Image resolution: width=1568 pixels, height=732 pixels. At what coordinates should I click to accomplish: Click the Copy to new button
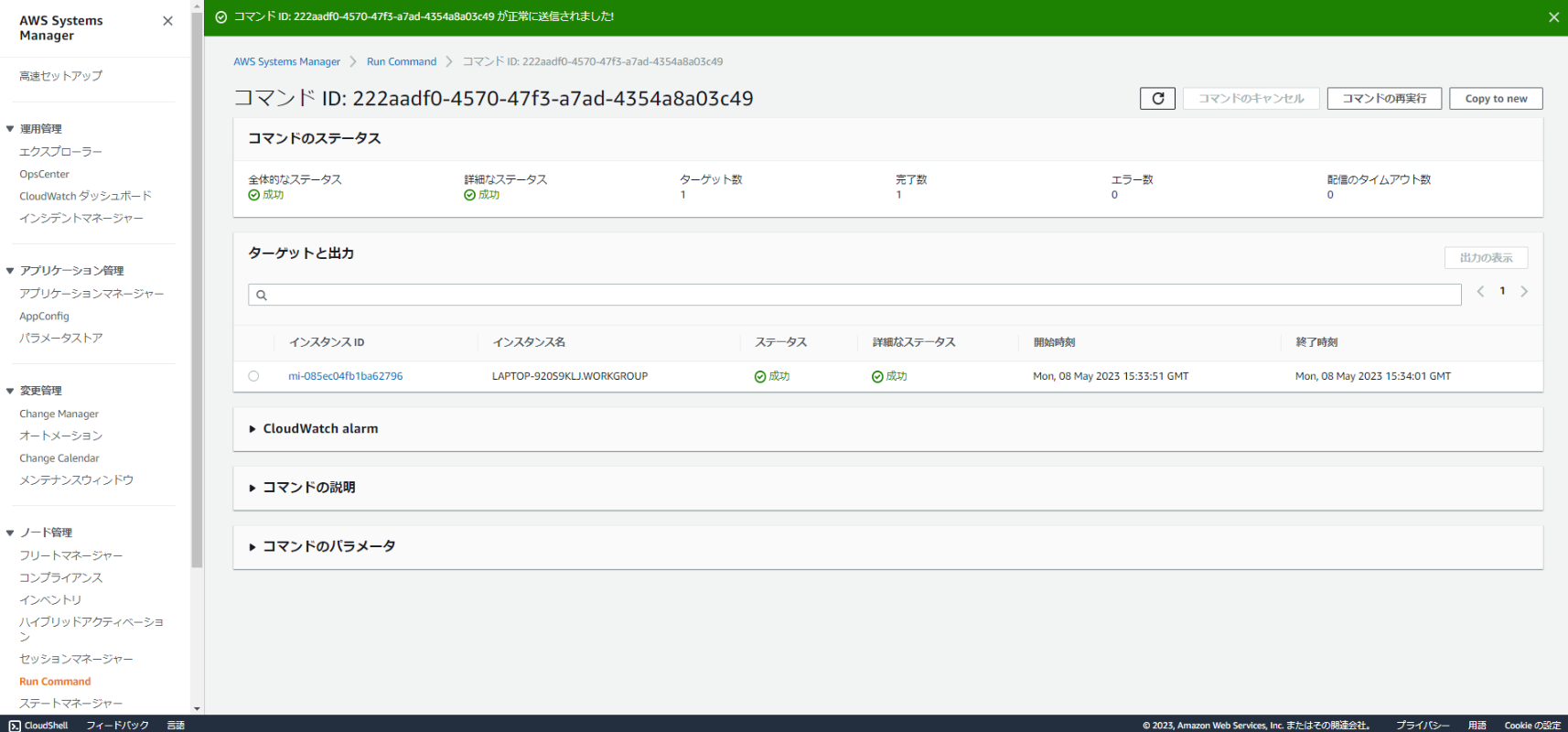(x=1496, y=98)
